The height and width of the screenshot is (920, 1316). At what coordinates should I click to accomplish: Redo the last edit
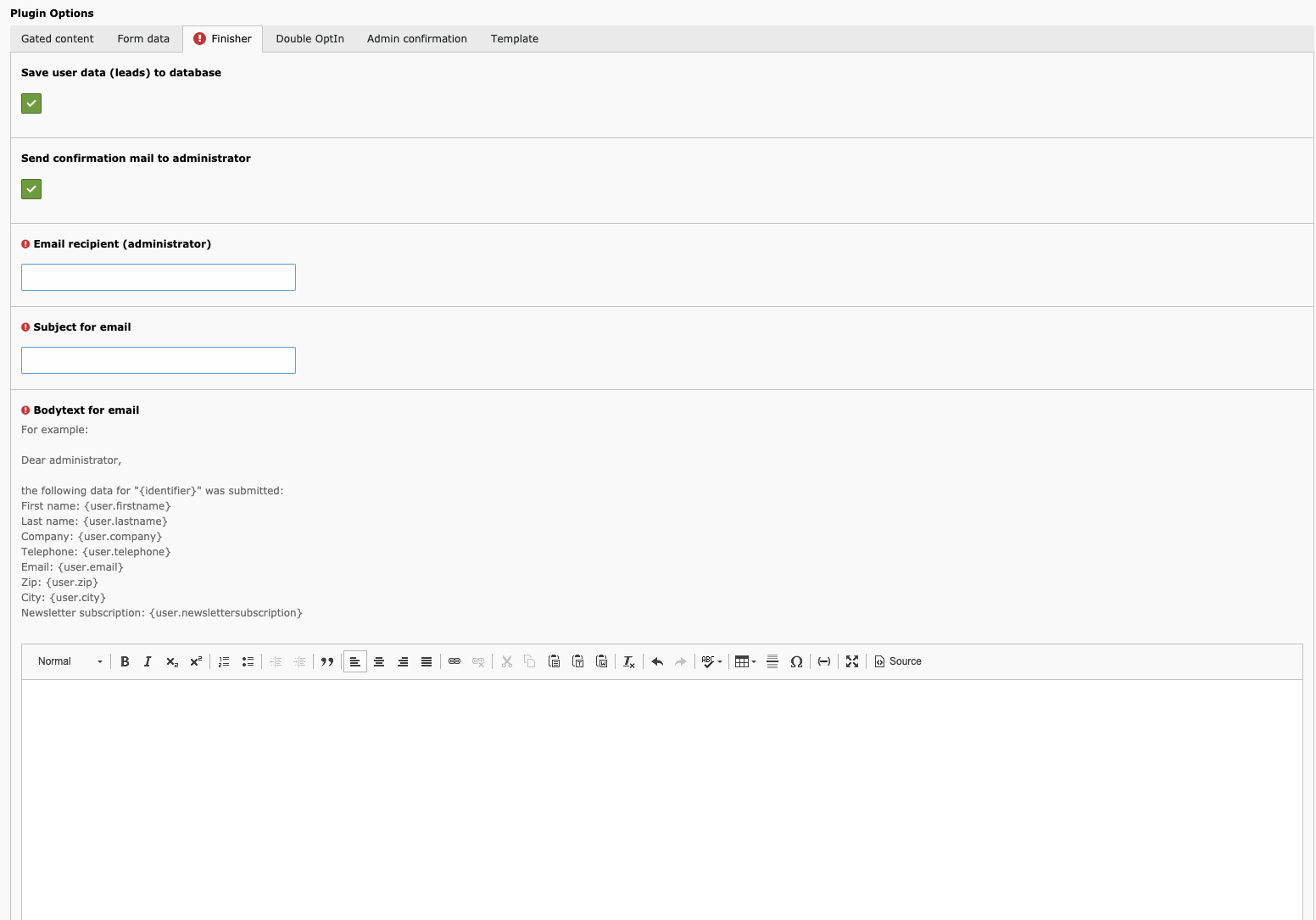[x=681, y=661]
